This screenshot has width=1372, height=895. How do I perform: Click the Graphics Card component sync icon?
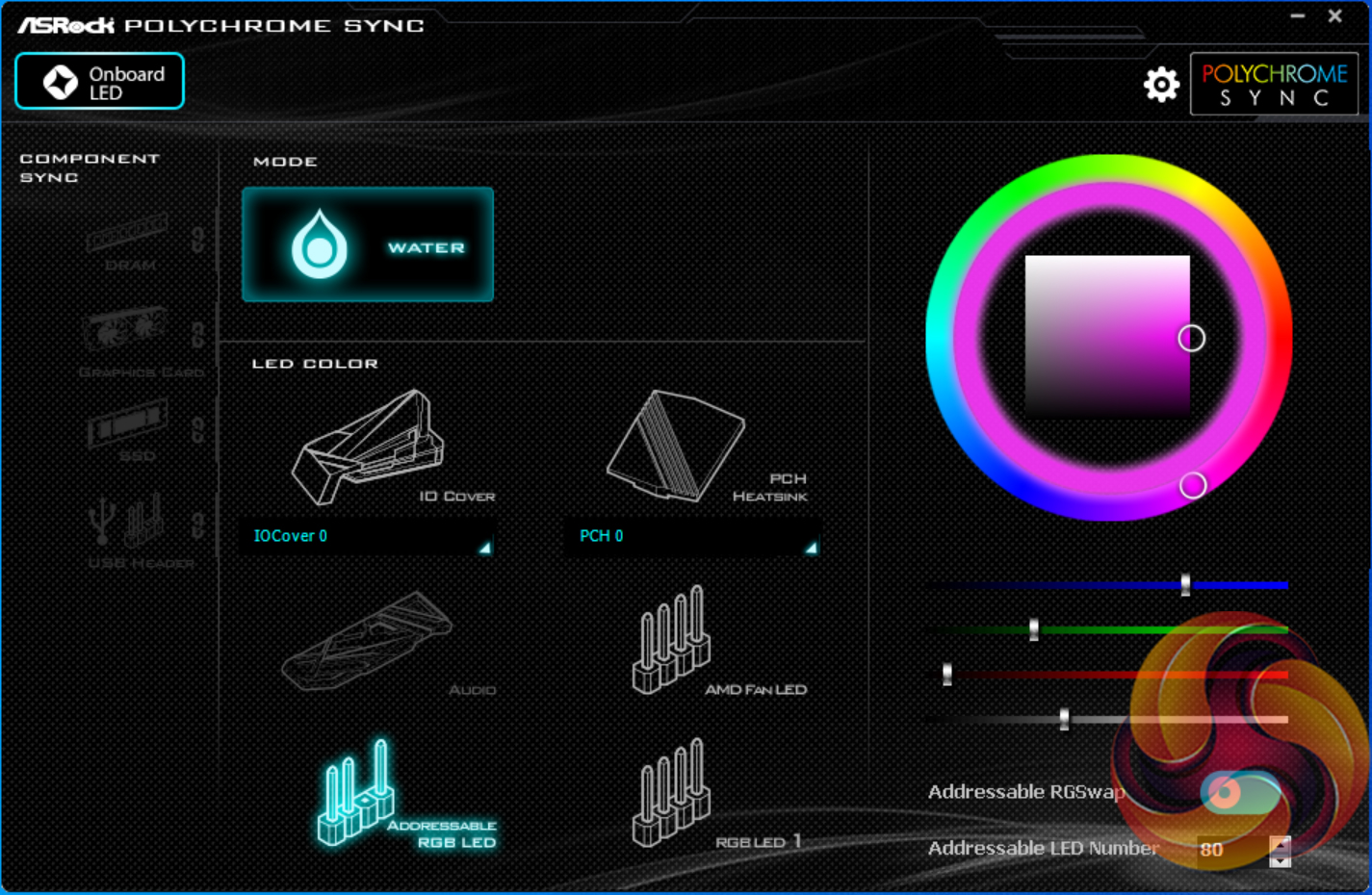(126, 329)
